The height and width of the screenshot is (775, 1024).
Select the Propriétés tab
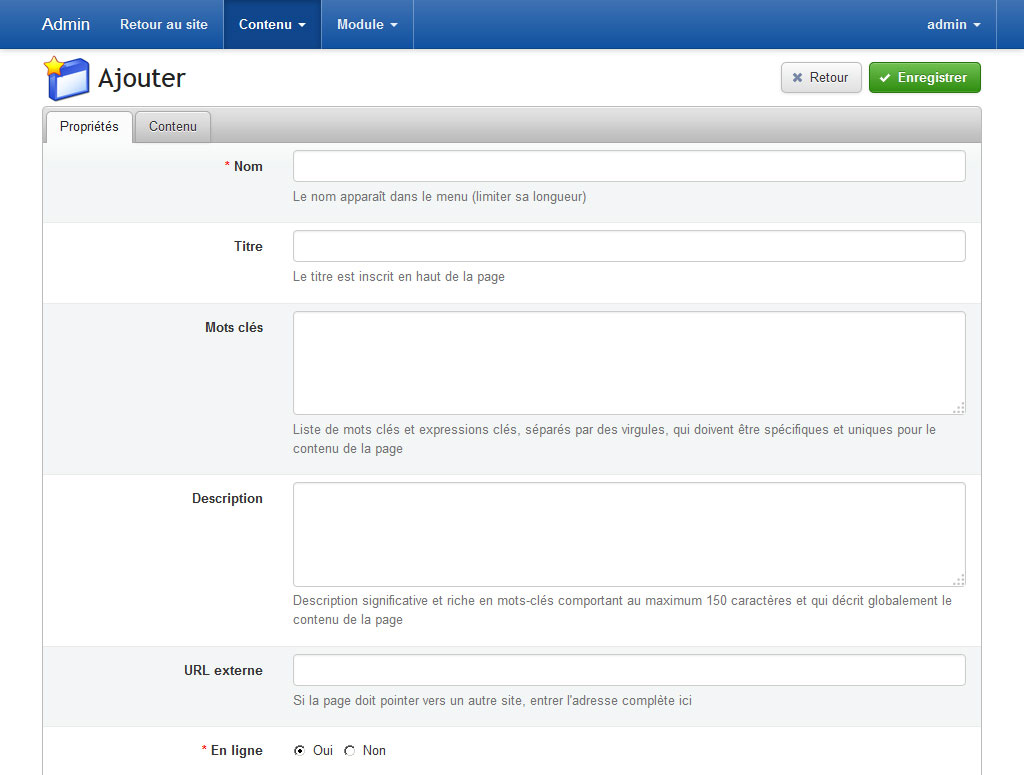pos(89,127)
